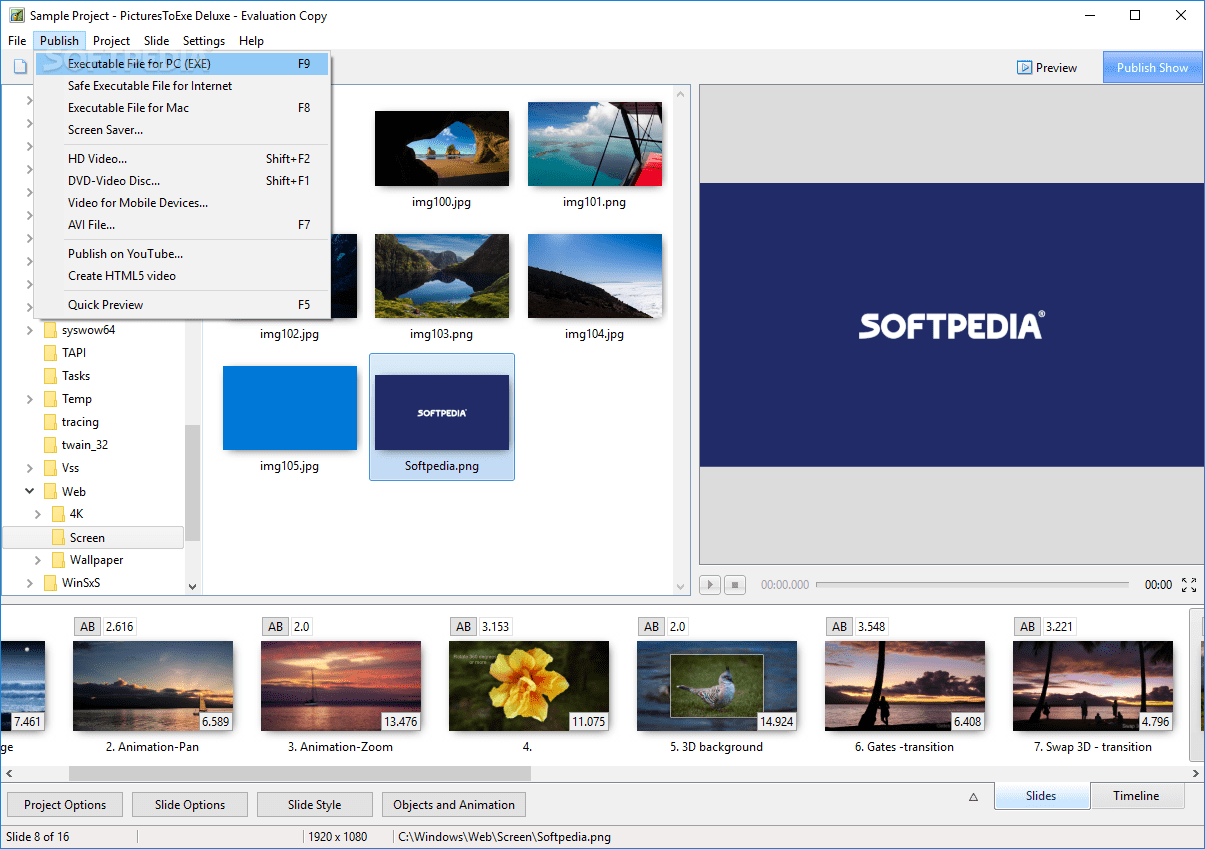Switch to the Slides tab

(x=1041, y=796)
